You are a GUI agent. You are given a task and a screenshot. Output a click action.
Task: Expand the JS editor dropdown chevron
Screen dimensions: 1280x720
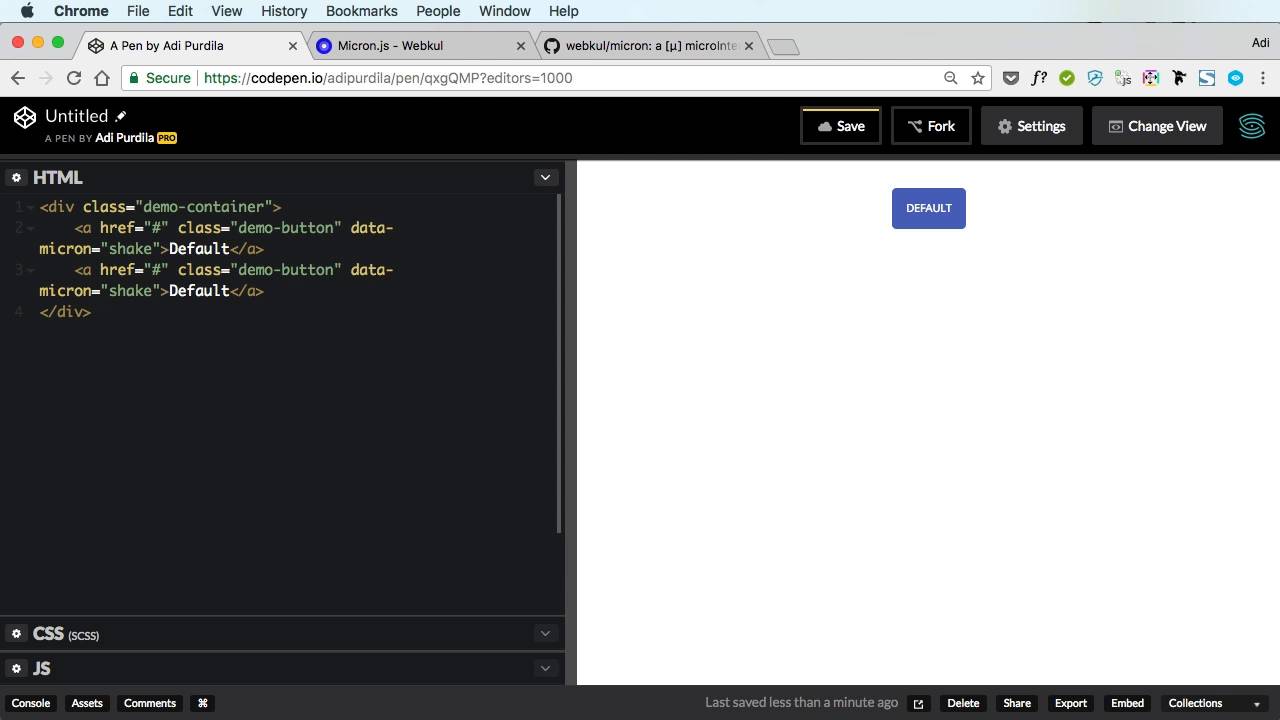545,668
